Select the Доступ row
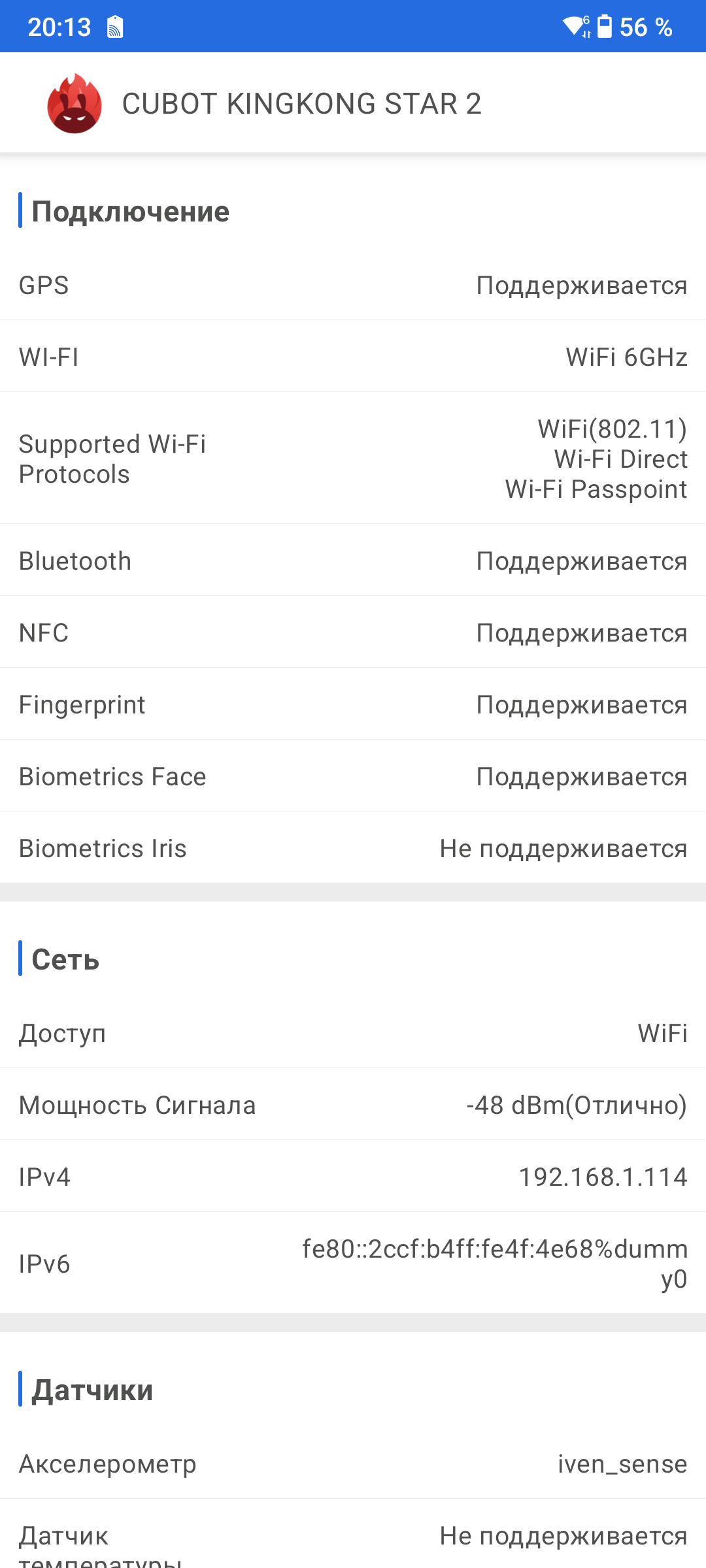The width and height of the screenshot is (706, 1568). 353,1034
